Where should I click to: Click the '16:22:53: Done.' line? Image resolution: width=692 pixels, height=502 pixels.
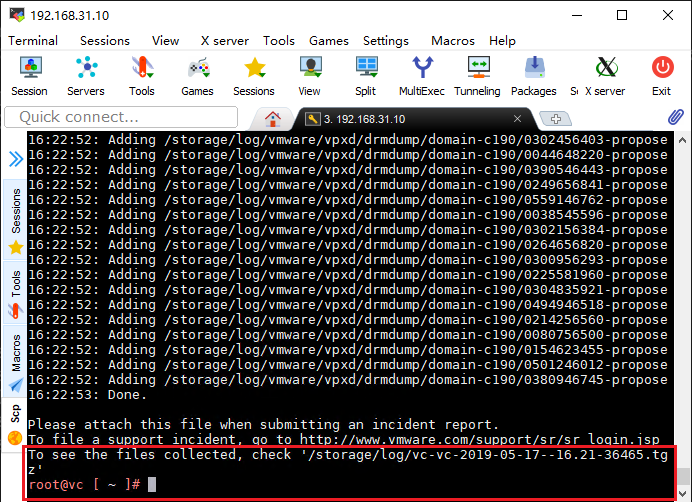(x=87, y=395)
